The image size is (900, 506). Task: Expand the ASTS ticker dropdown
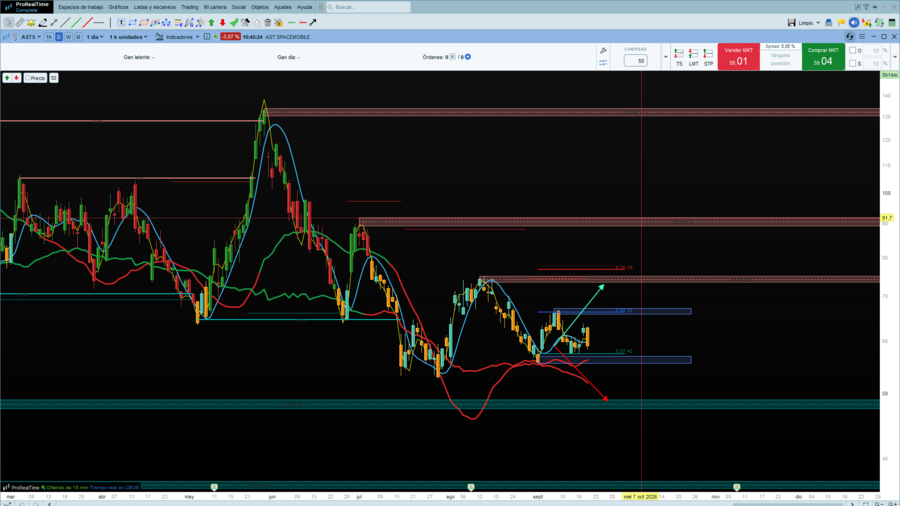31,37
